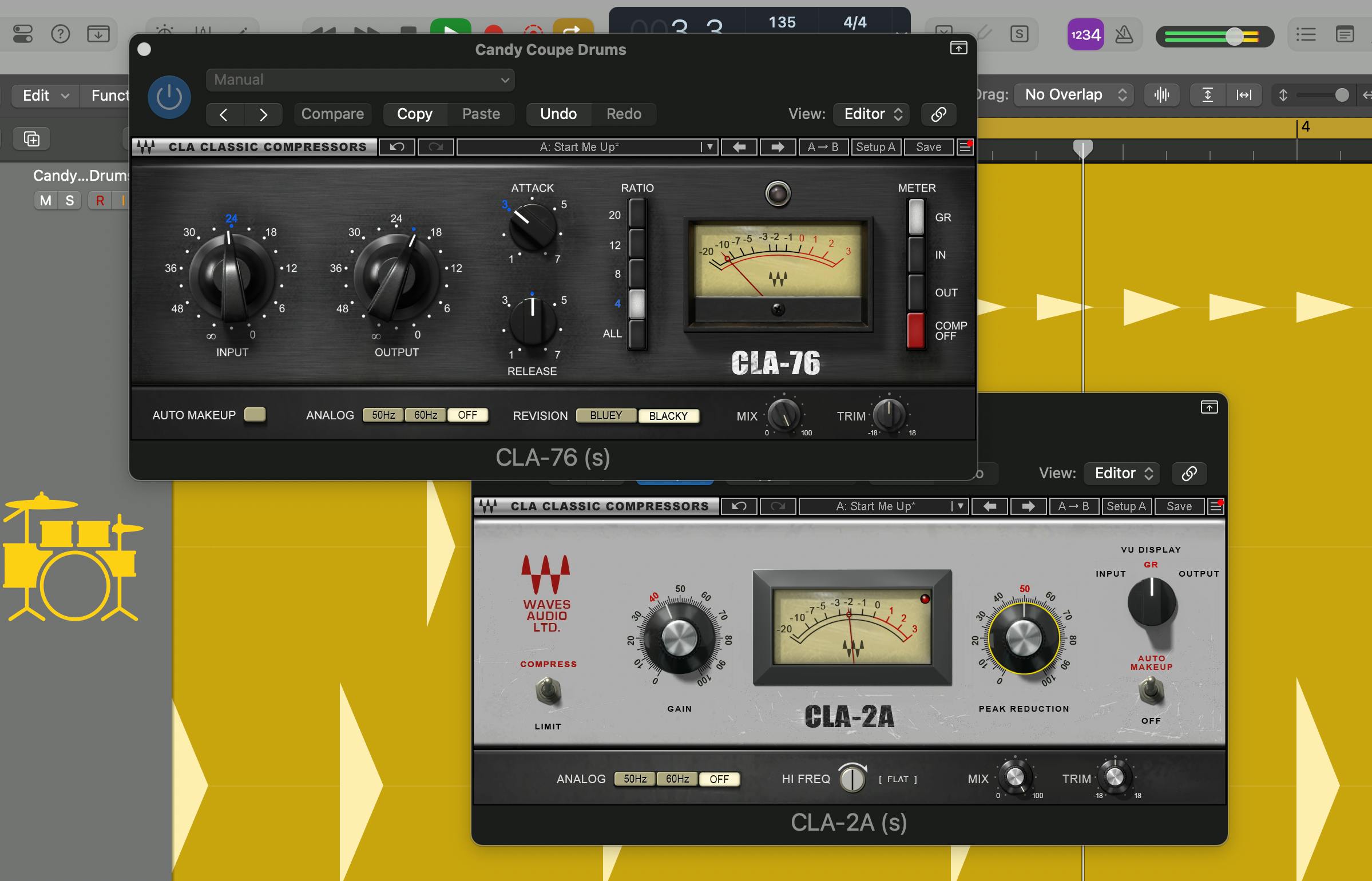Open the list editors icon

tap(1306, 35)
